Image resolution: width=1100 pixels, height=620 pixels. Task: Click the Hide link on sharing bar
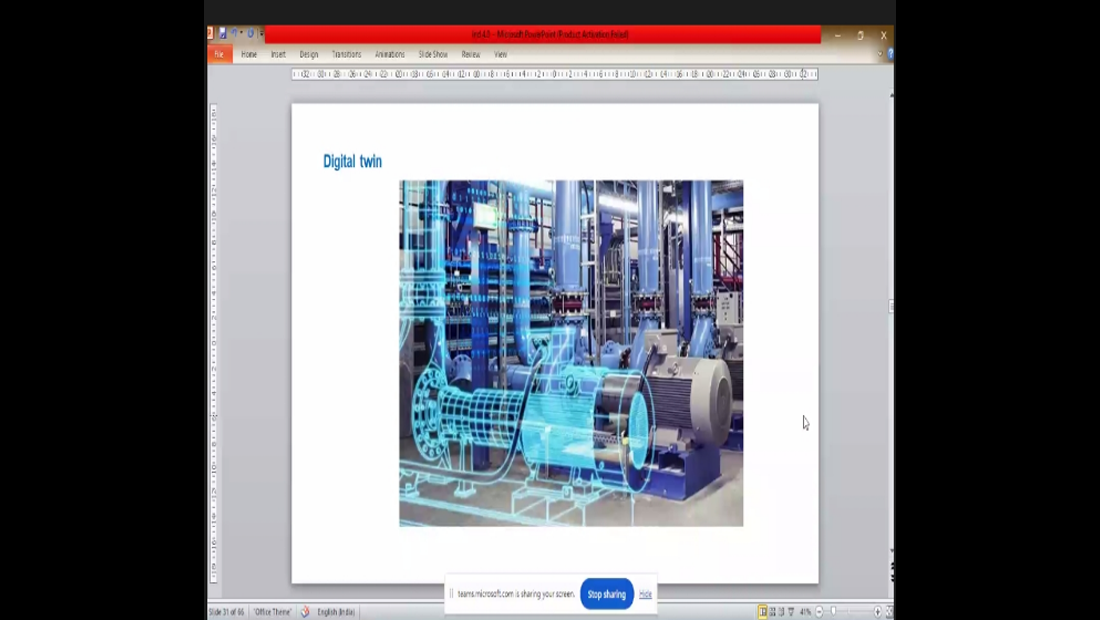point(645,594)
